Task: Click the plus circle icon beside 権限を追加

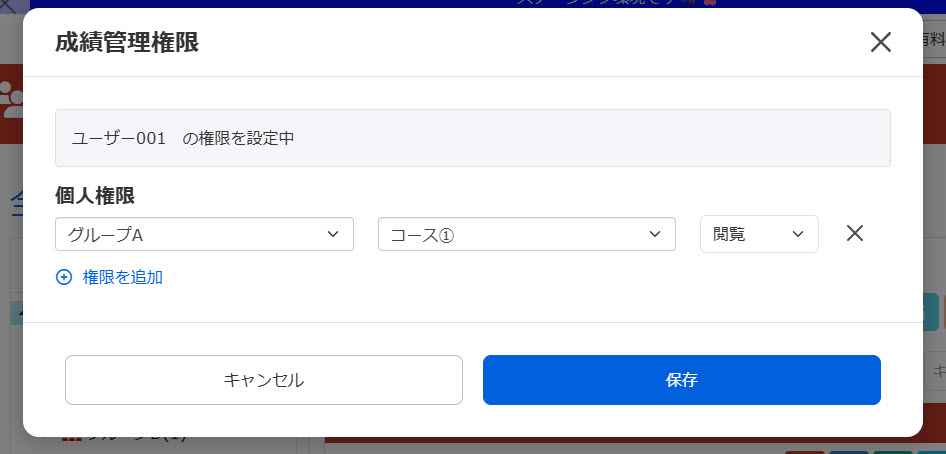Action: pyautogui.click(x=63, y=277)
